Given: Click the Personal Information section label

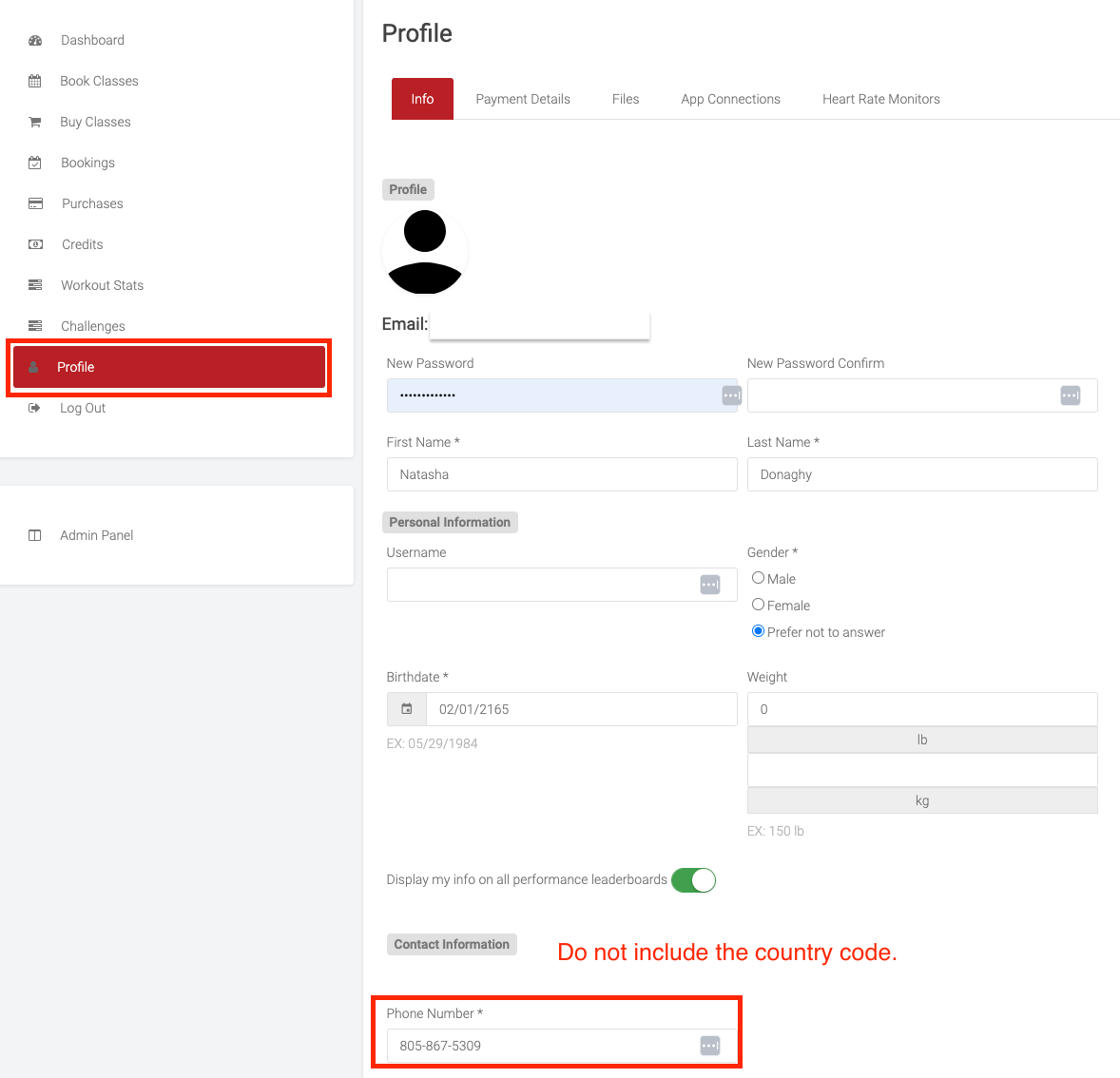Looking at the screenshot, I should click(x=450, y=522).
